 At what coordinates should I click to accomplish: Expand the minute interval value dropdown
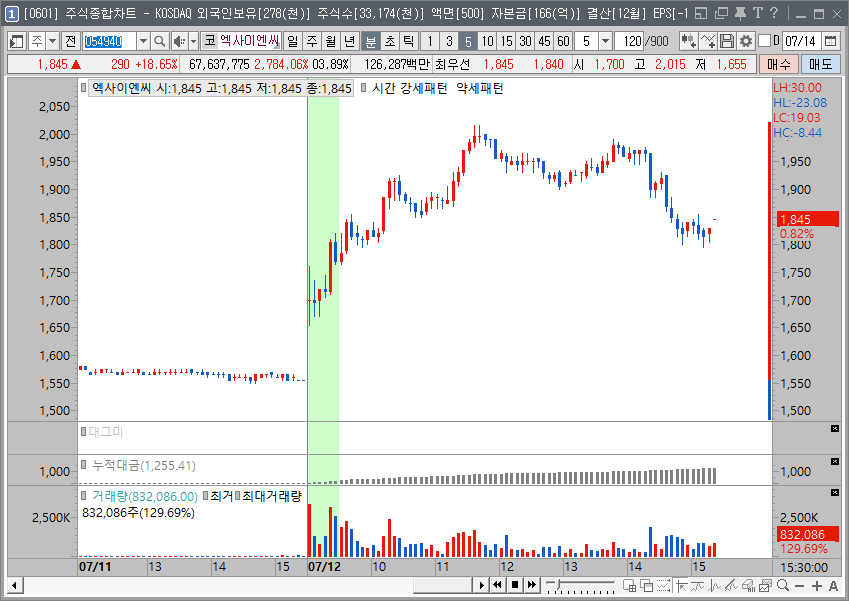click(605, 41)
